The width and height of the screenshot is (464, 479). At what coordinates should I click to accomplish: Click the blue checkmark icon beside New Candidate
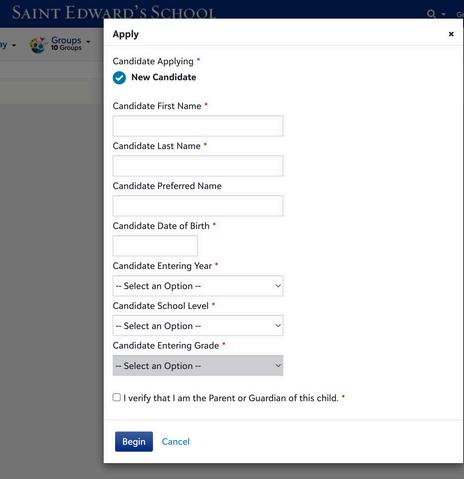pos(119,78)
